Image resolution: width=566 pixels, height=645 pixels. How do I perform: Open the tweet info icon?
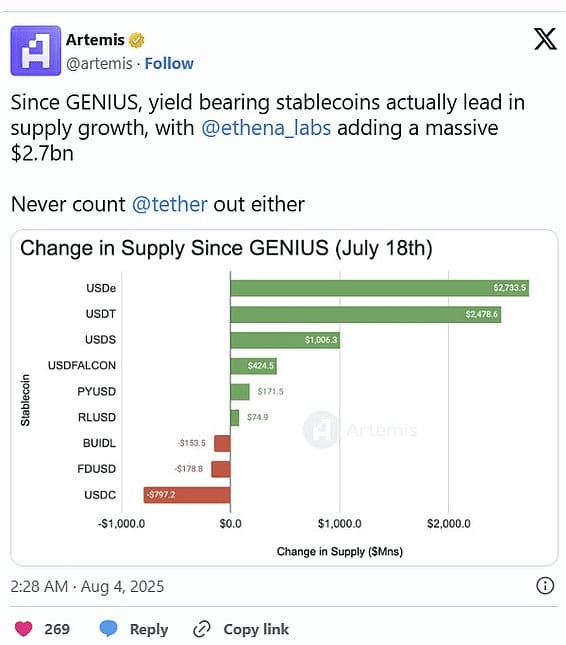coord(545,585)
